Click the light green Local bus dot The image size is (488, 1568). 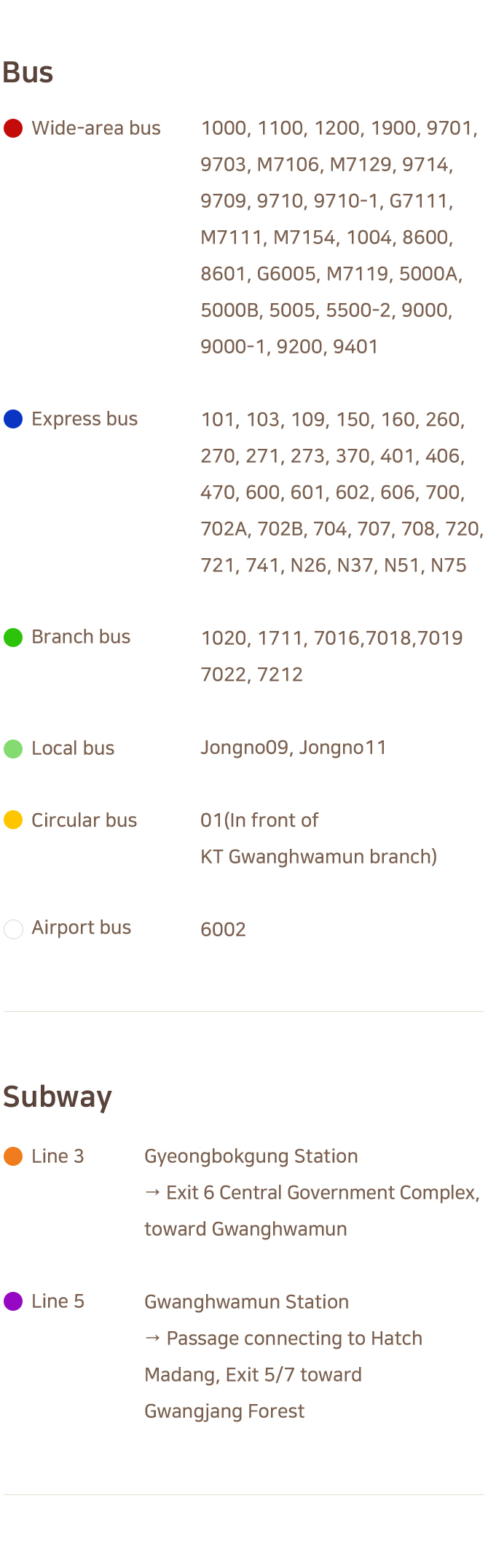coord(13,748)
